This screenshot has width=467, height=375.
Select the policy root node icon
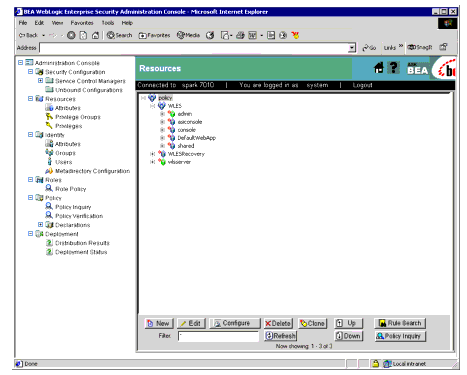pos(152,98)
